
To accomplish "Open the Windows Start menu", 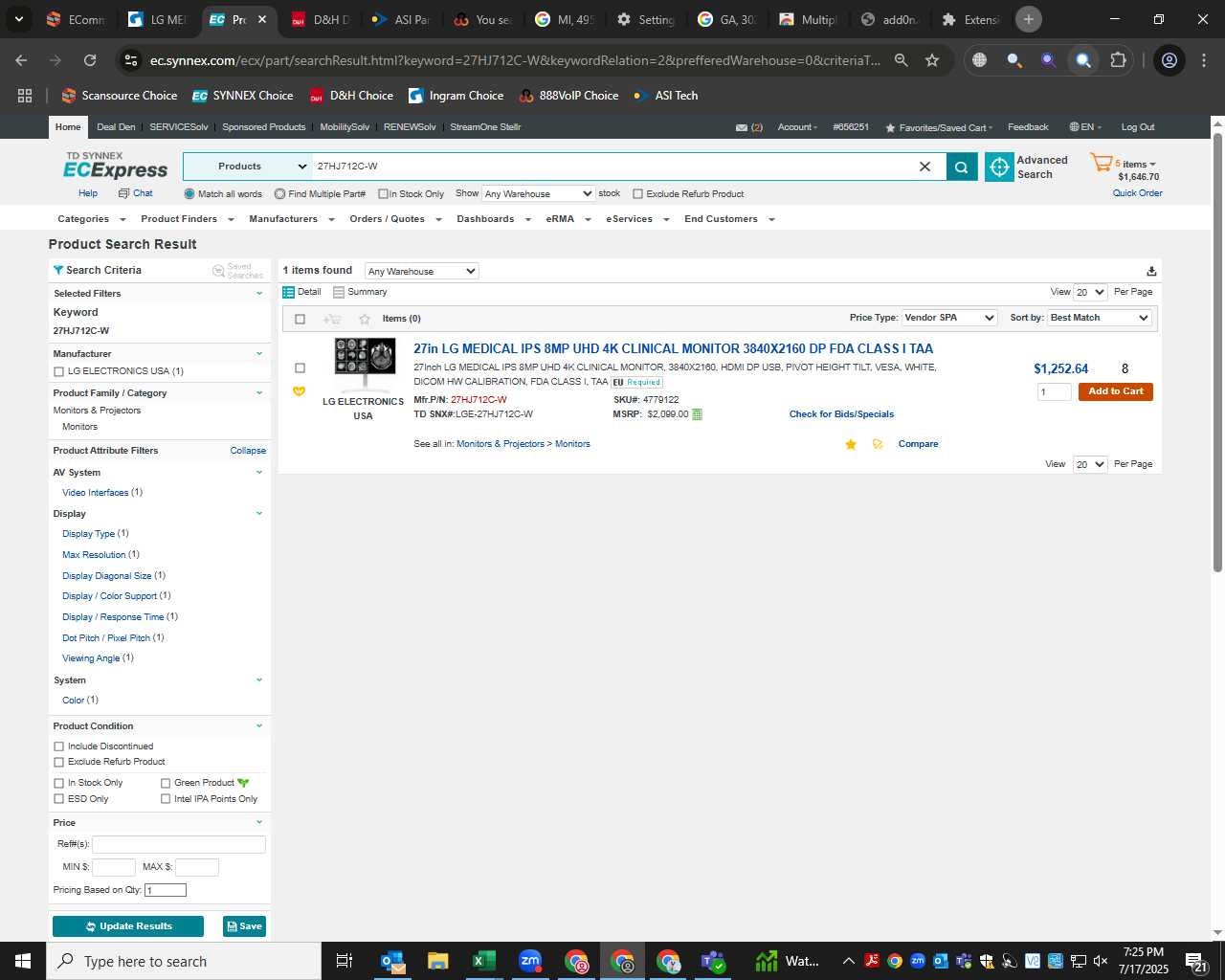I will click(23, 961).
